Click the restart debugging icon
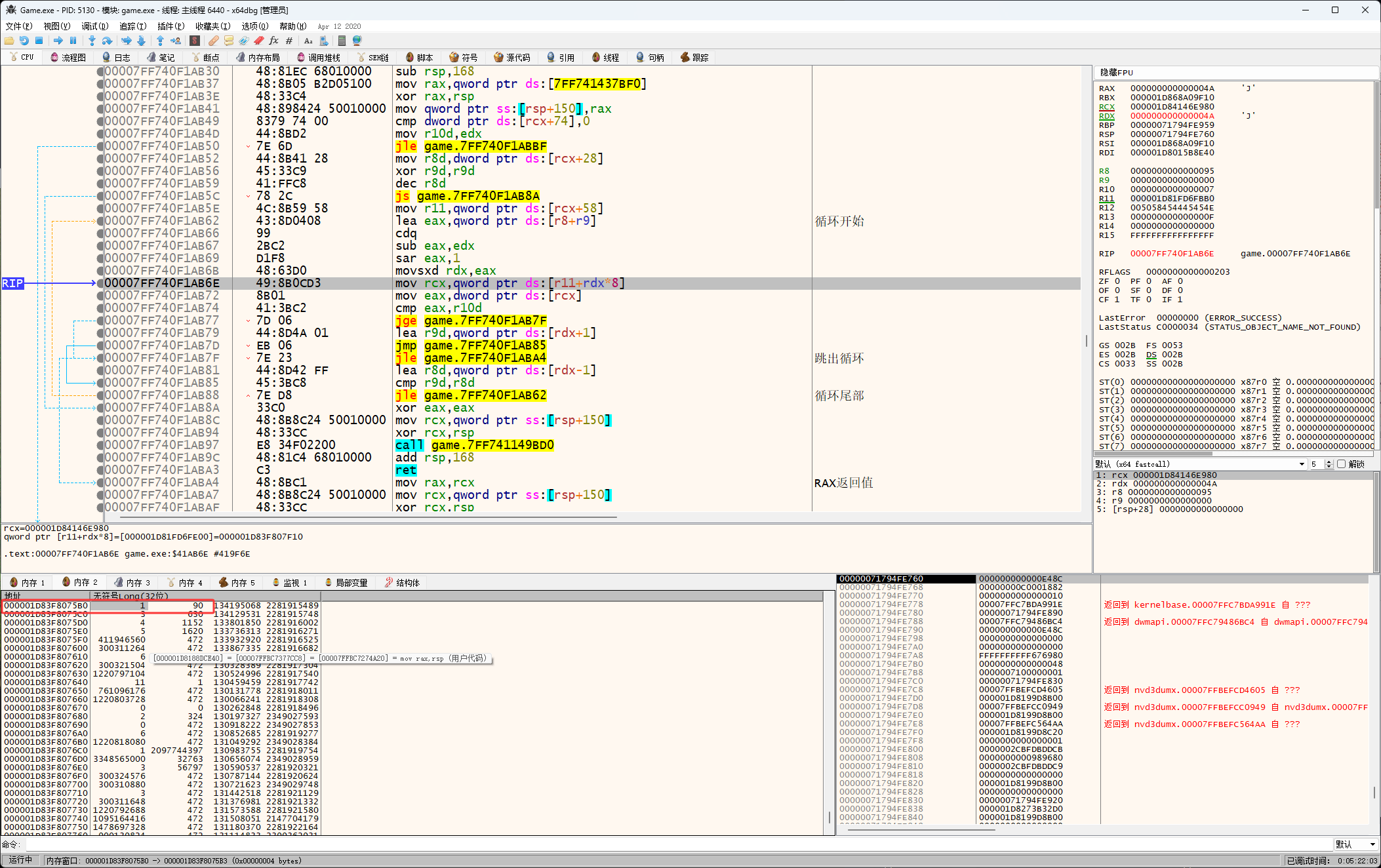The height and width of the screenshot is (868, 1381). (24, 41)
